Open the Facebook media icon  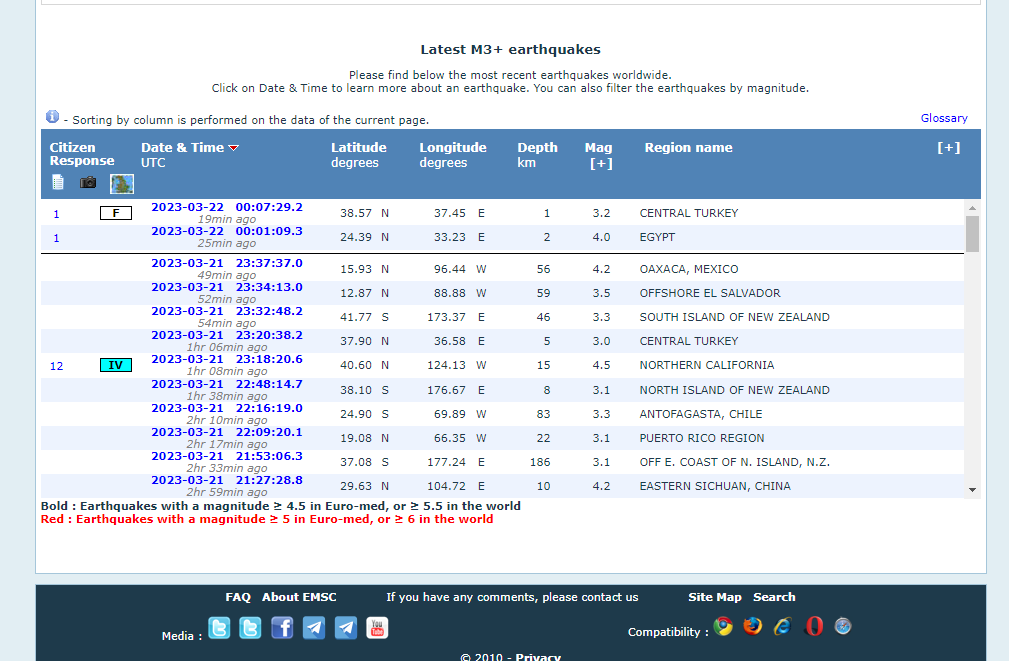(x=282, y=628)
